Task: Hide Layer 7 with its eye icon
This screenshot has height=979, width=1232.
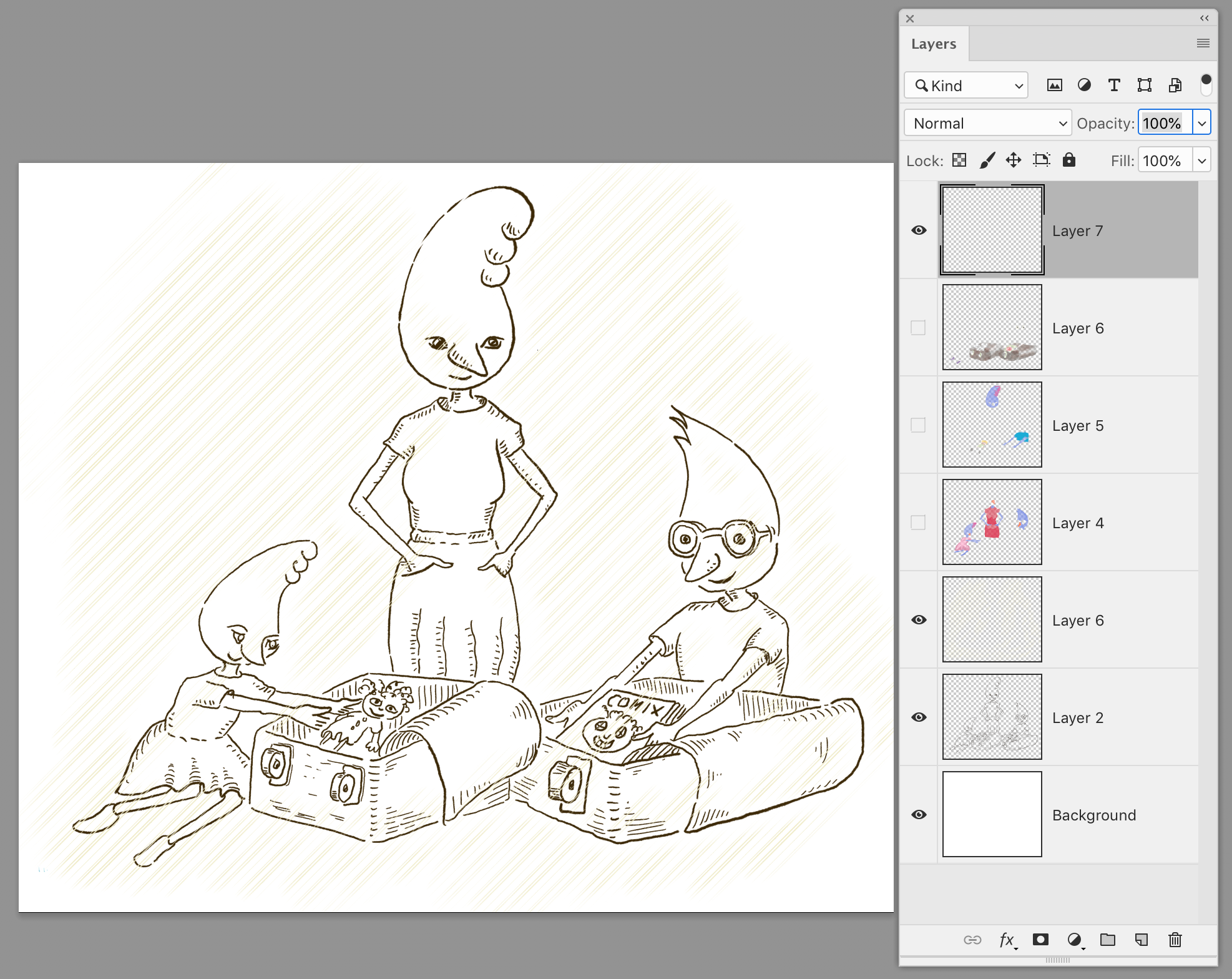Action: coord(919,230)
